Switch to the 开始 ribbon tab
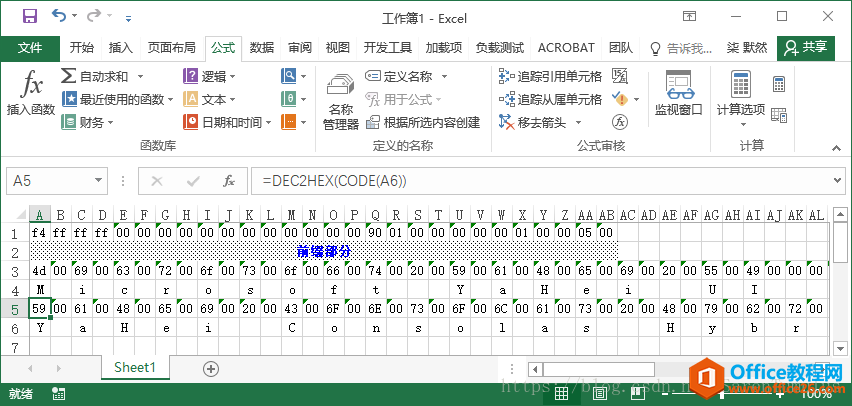The height and width of the screenshot is (406, 852). (82, 48)
